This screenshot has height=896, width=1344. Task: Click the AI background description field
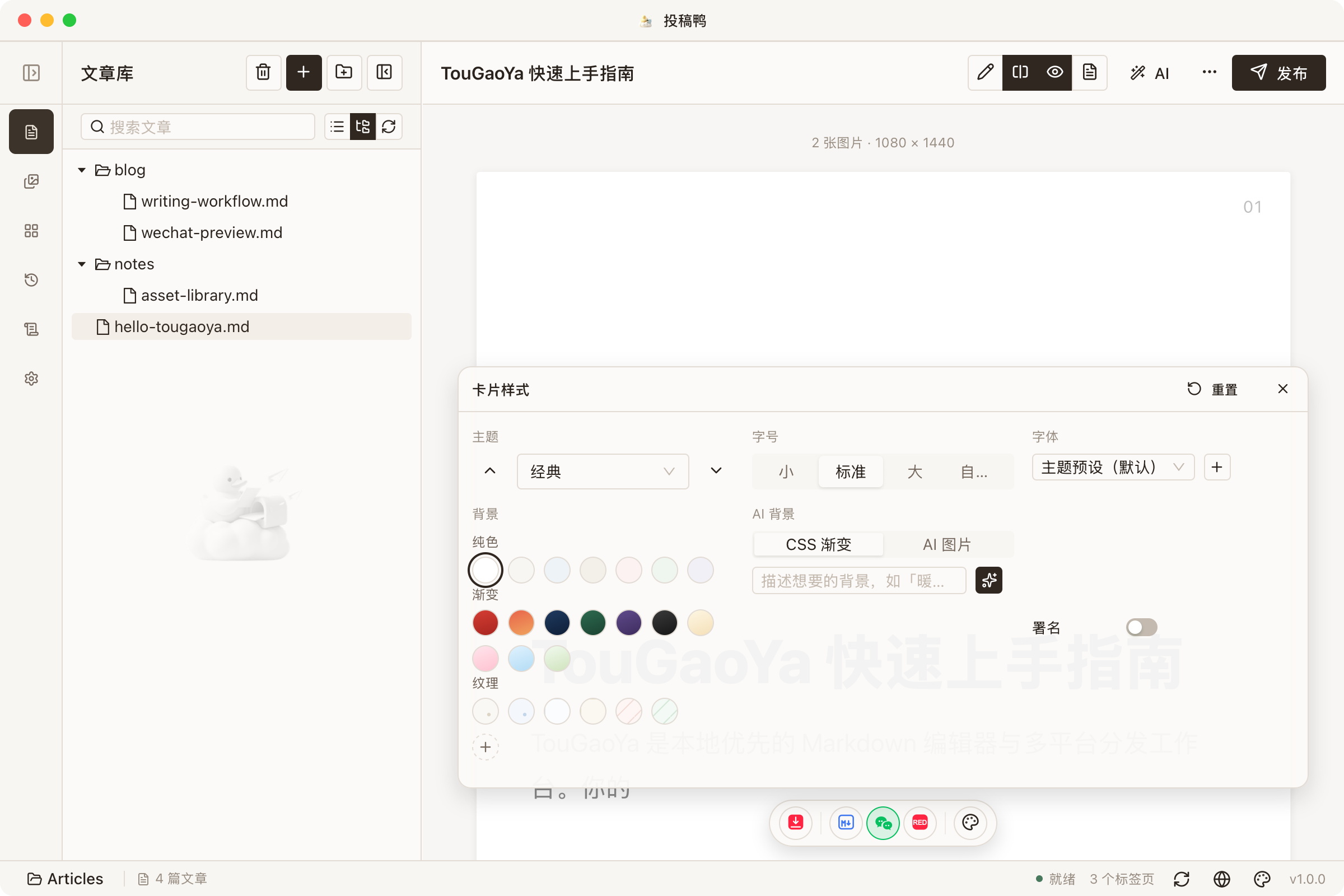[859, 580]
